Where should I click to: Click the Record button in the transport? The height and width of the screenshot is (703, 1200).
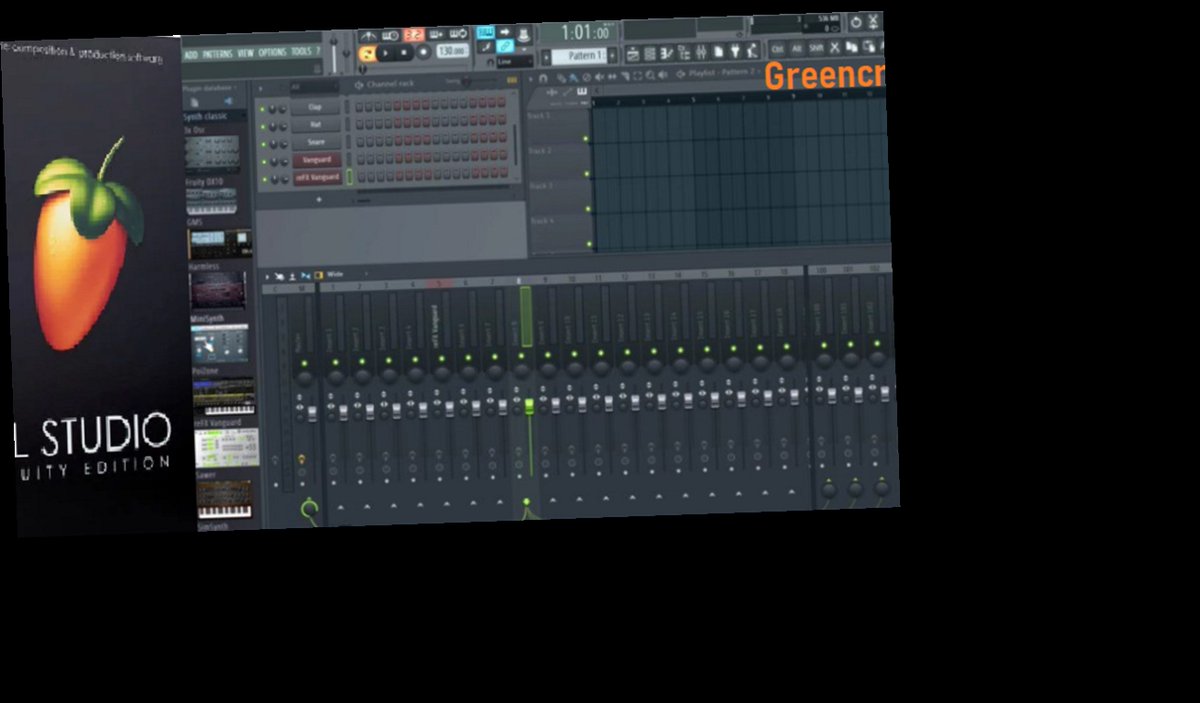tap(423, 52)
